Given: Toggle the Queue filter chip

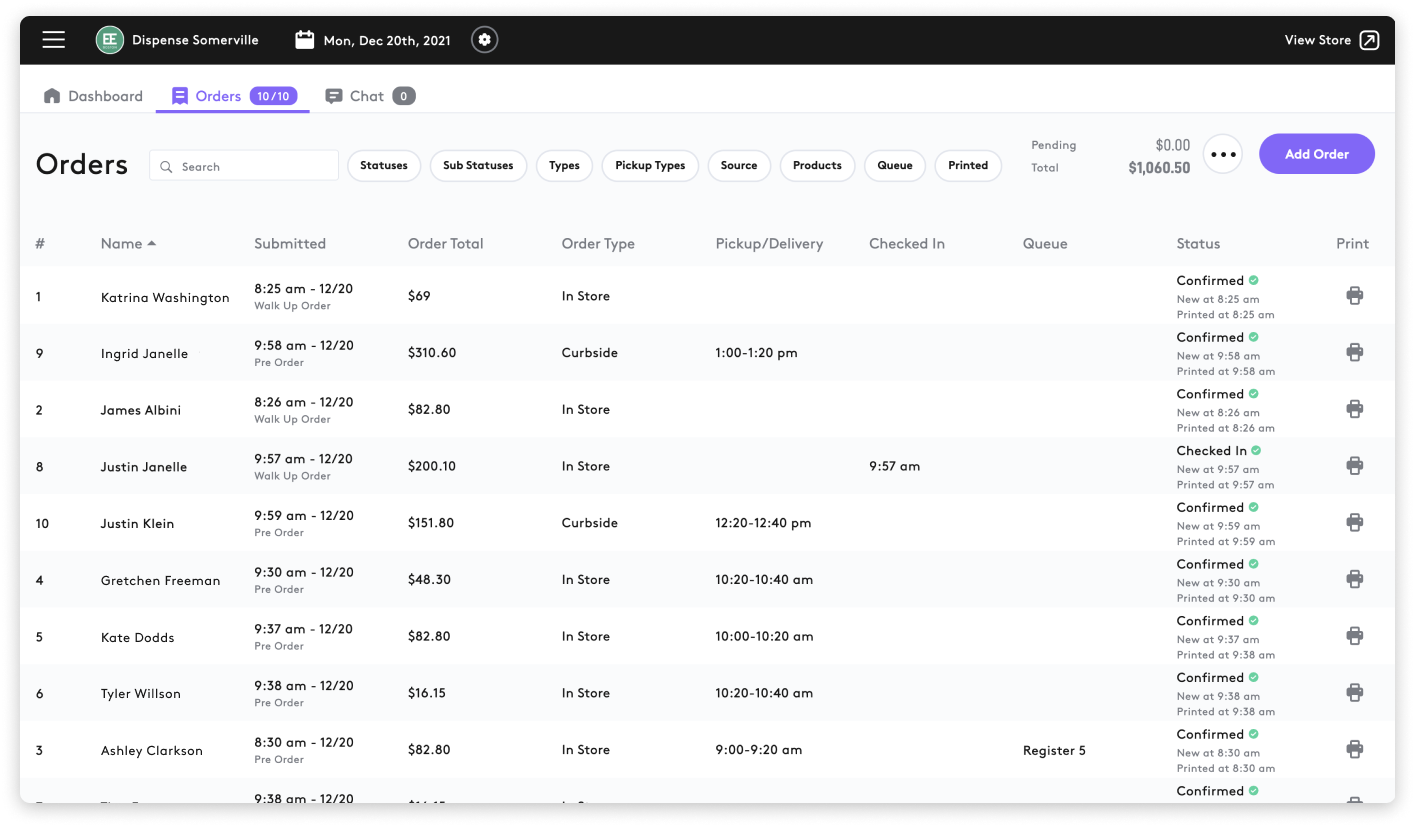Looking at the screenshot, I should point(895,166).
